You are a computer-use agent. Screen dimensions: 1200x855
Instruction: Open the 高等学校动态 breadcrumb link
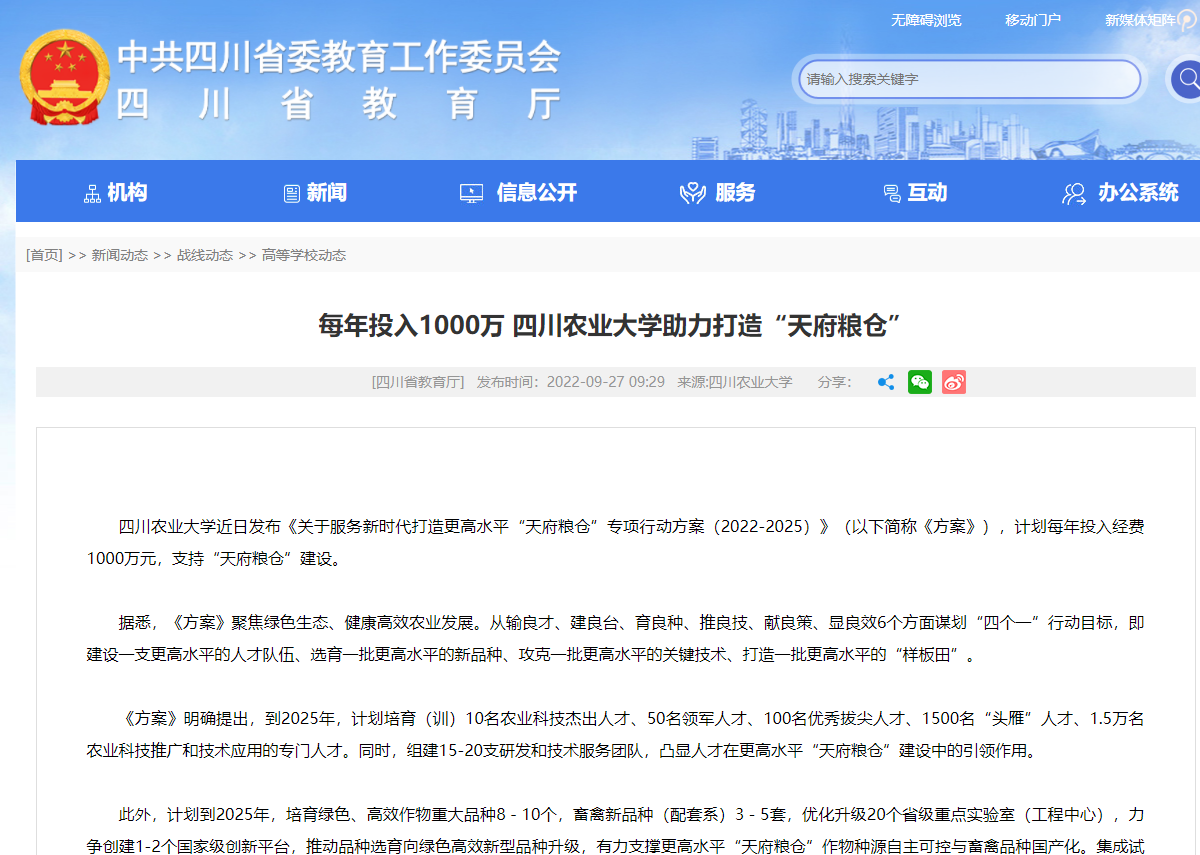click(x=304, y=255)
